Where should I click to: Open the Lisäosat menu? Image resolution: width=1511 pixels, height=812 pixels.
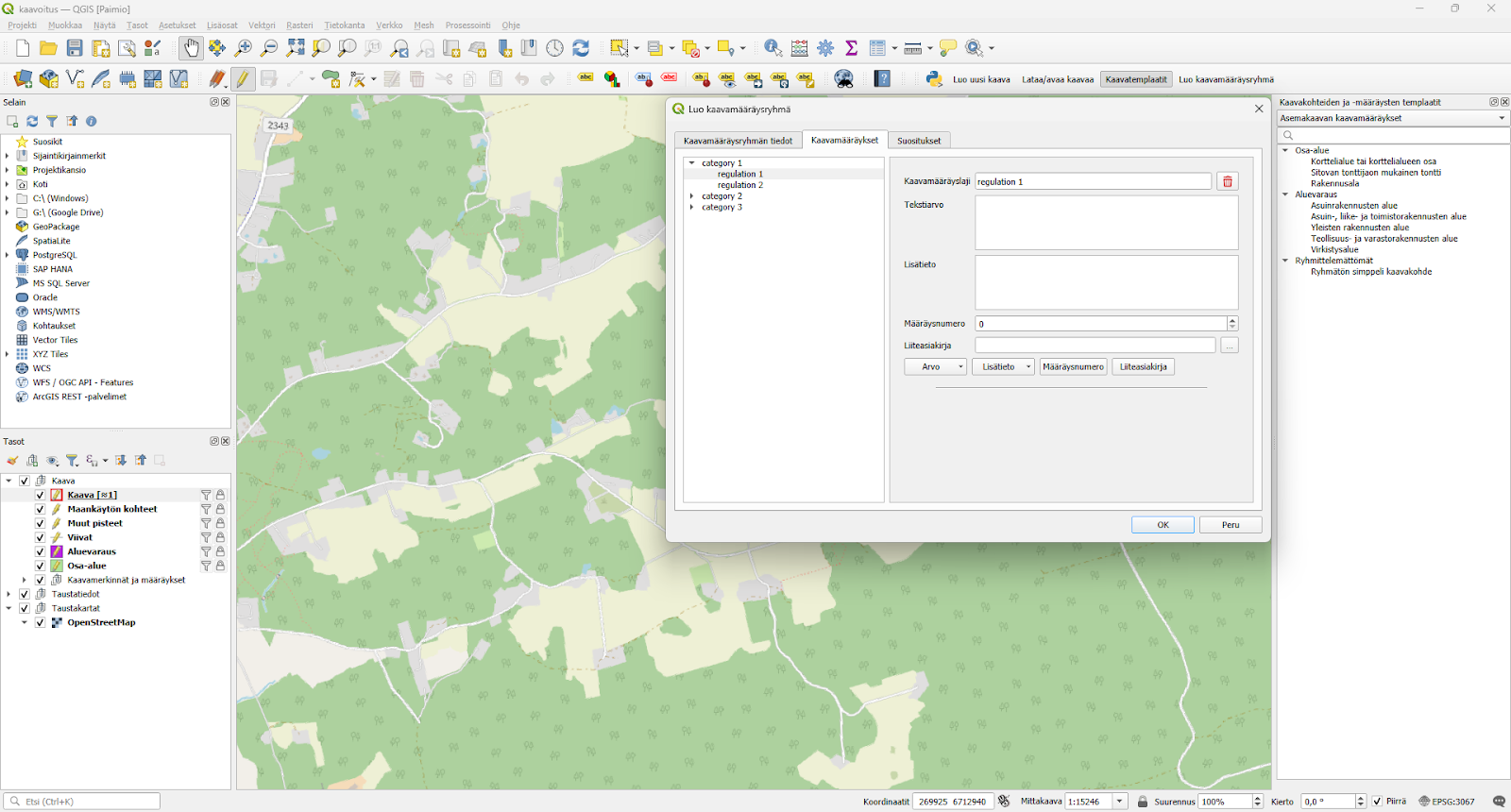tap(222, 25)
